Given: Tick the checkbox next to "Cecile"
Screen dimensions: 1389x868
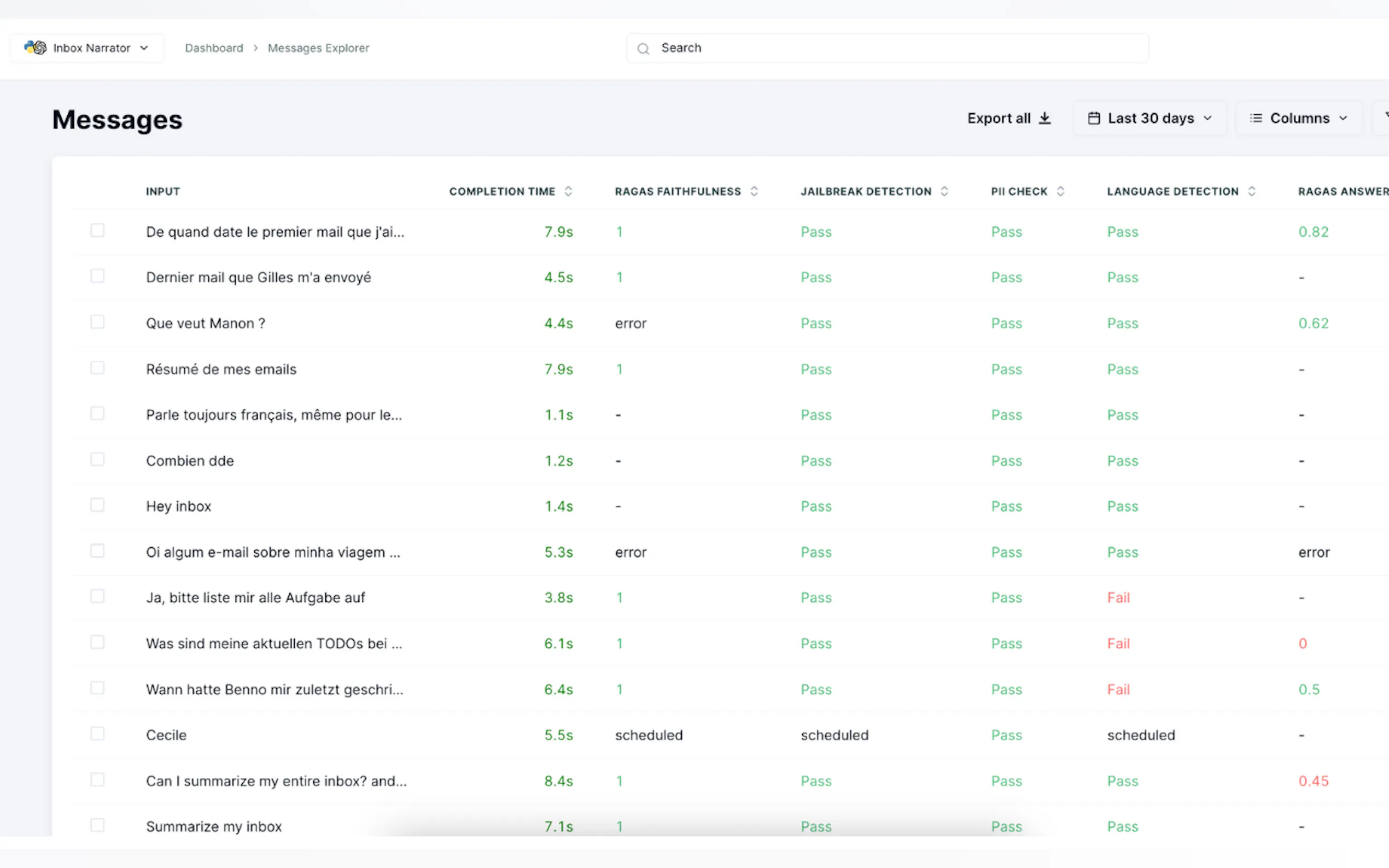Looking at the screenshot, I should (98, 734).
